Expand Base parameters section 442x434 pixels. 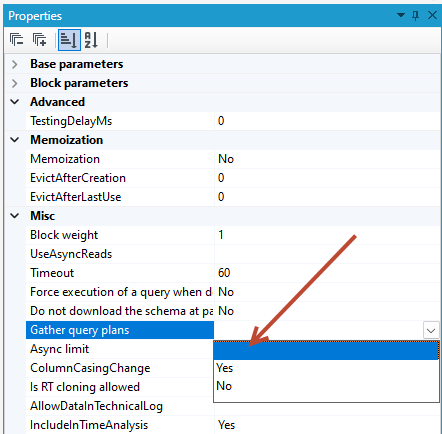click(14, 64)
